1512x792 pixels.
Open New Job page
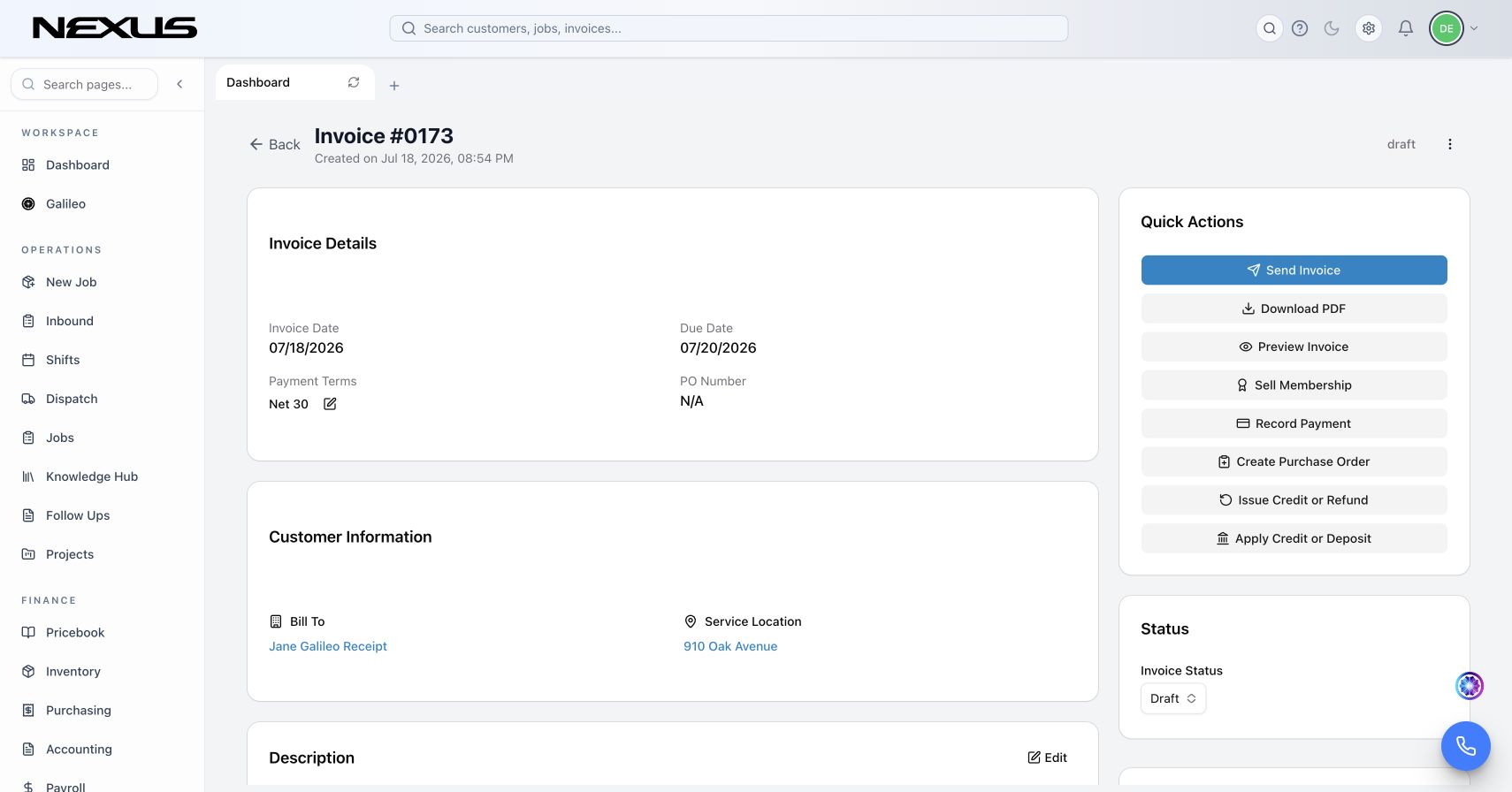point(71,282)
